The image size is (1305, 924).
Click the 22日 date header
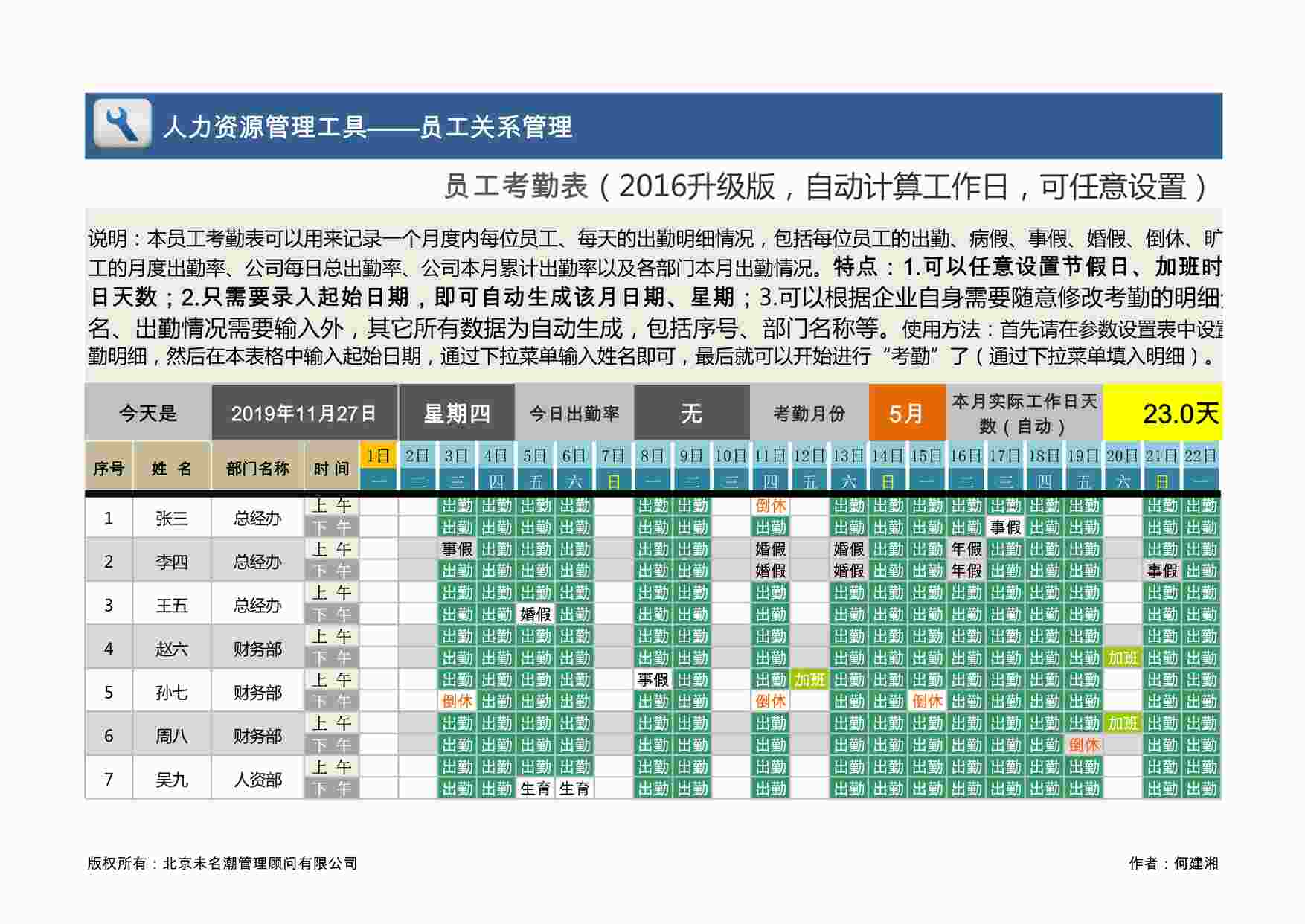pos(1201,455)
